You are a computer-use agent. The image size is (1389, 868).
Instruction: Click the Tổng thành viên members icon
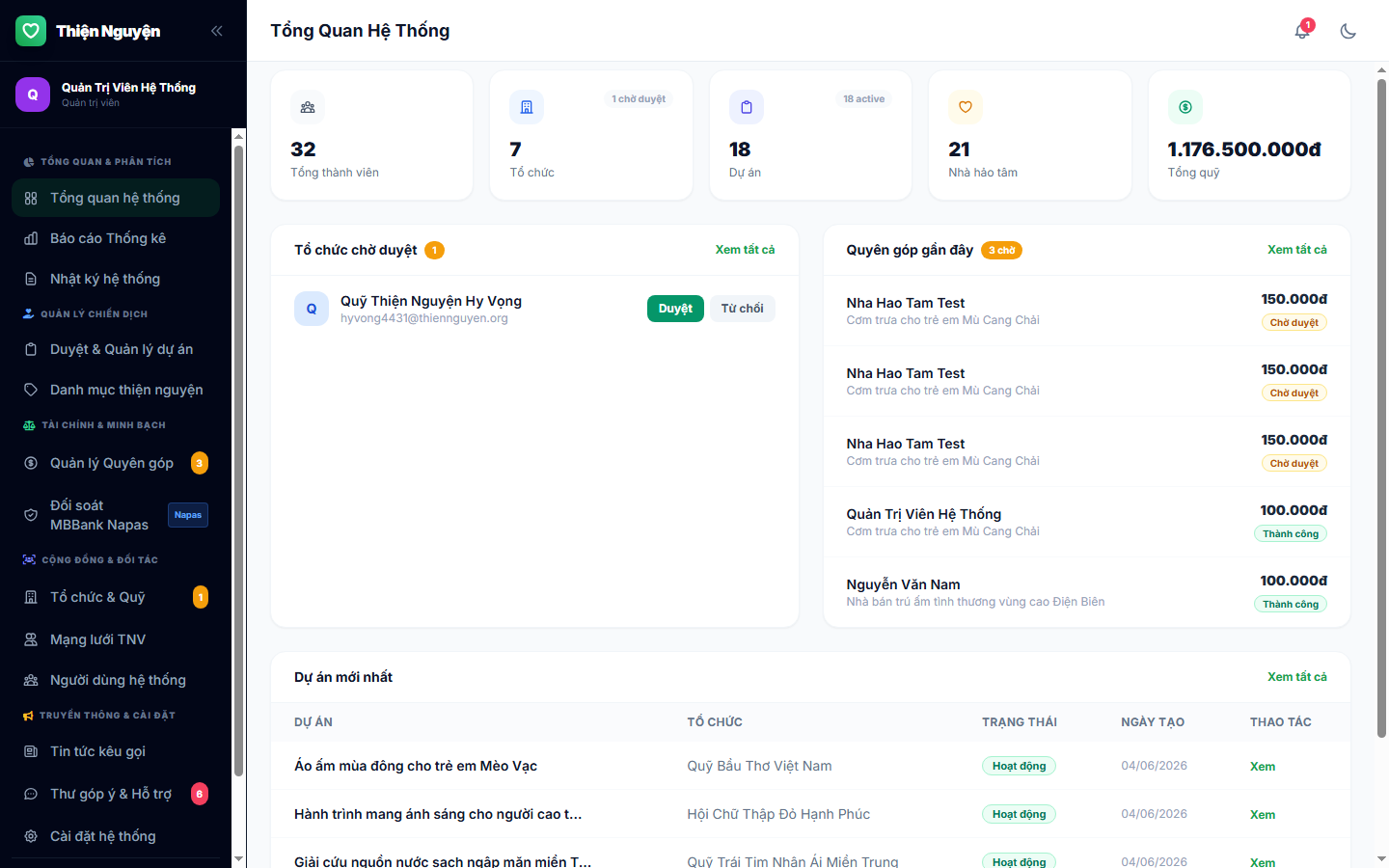point(308,107)
